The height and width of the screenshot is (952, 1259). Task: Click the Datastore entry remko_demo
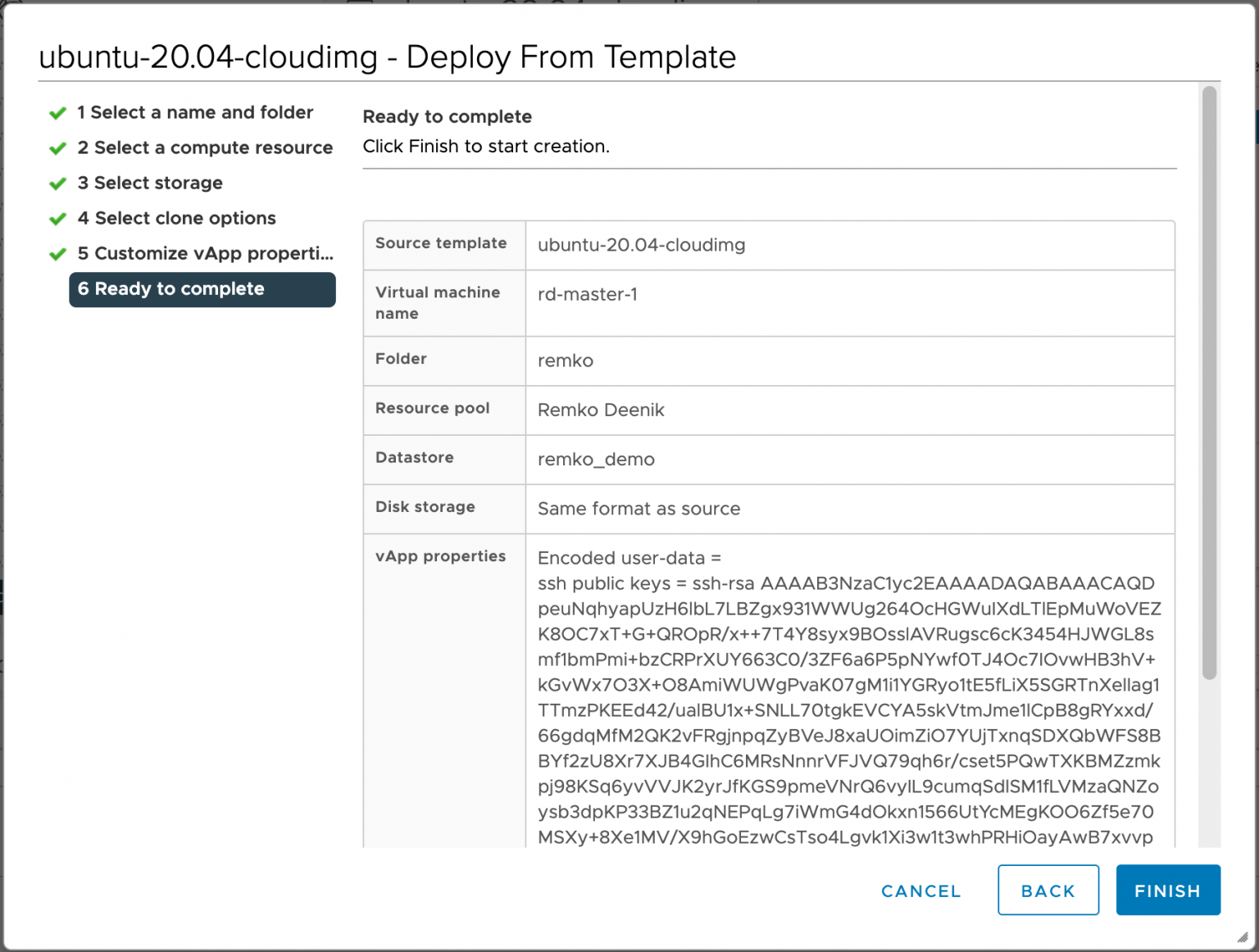pos(596,460)
